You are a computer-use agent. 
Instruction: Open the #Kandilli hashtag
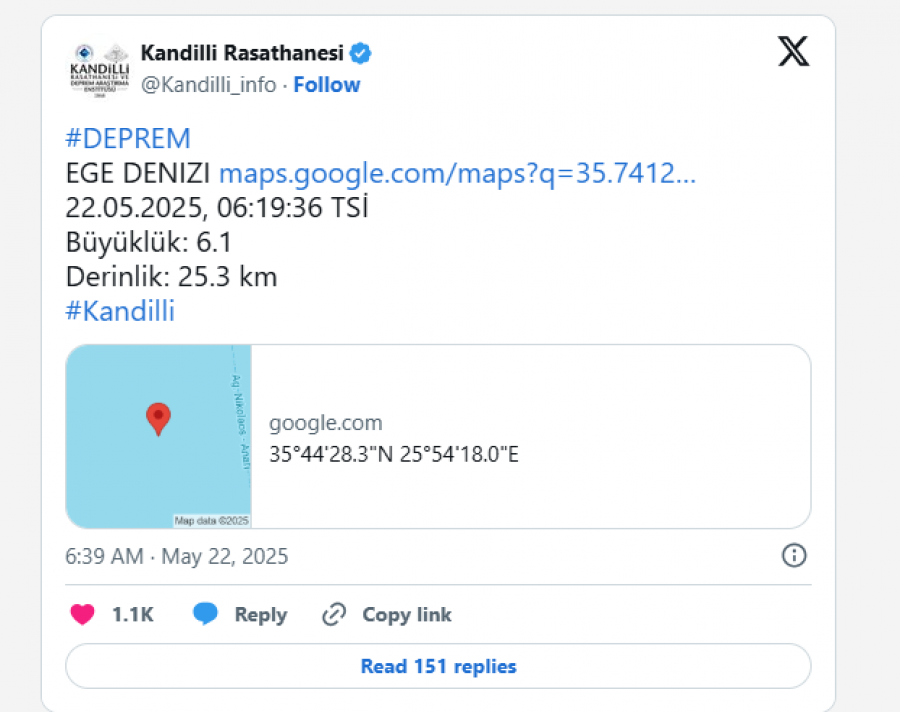click(120, 311)
